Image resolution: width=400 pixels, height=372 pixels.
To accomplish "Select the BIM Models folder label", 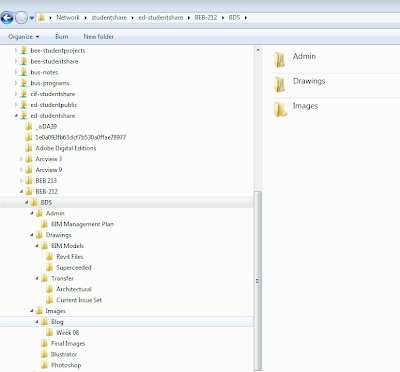I will pos(67,246).
